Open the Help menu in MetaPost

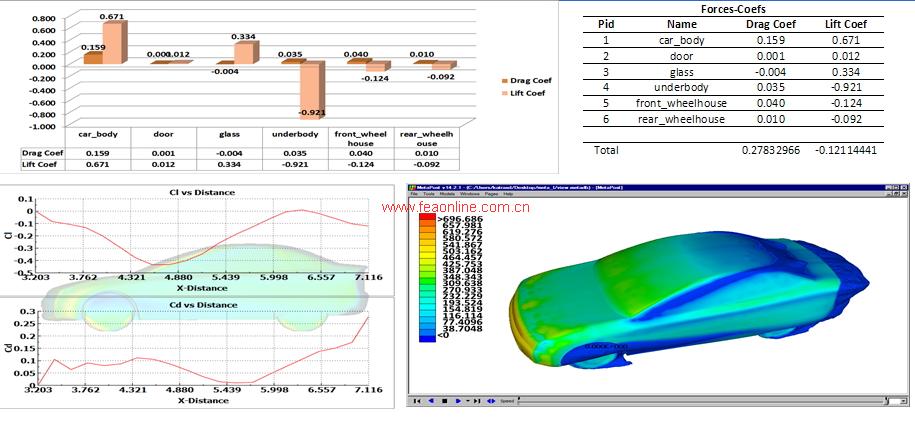click(508, 194)
